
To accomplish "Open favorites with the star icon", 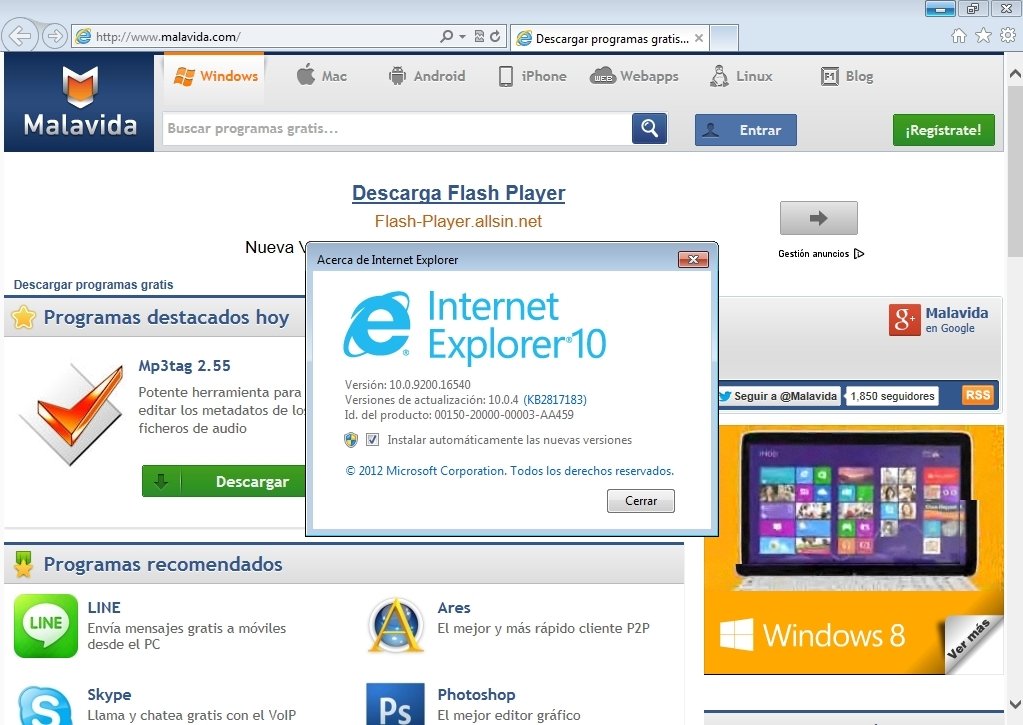I will 983,36.
